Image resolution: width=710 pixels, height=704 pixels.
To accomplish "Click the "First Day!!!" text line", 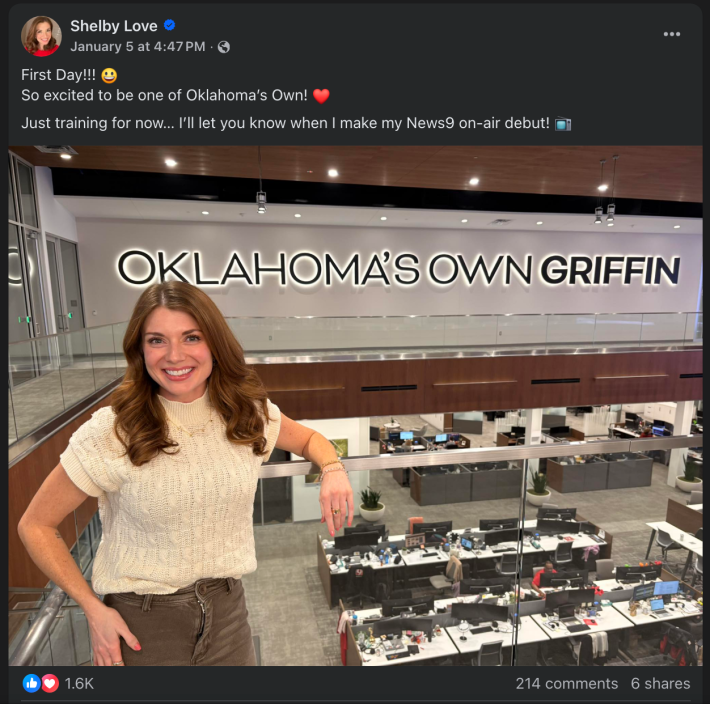I will 58,75.
